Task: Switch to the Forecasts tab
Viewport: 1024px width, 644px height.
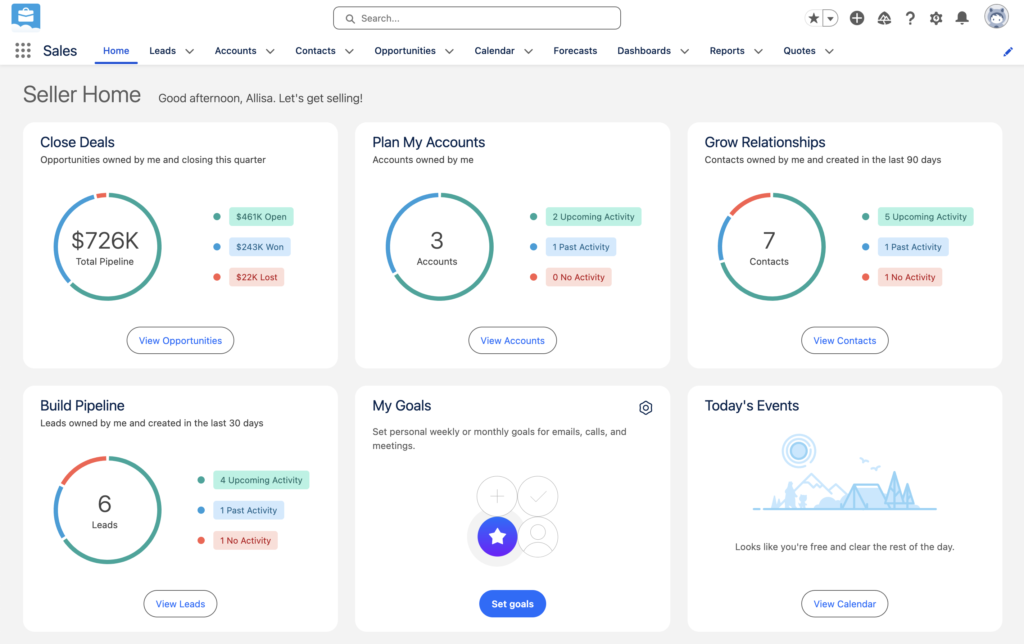Action: pyautogui.click(x=575, y=51)
